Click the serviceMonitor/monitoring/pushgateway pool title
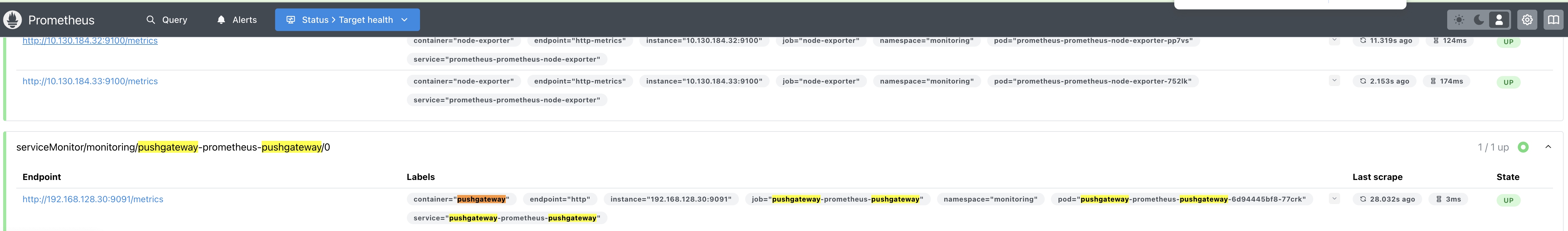 click(x=173, y=147)
